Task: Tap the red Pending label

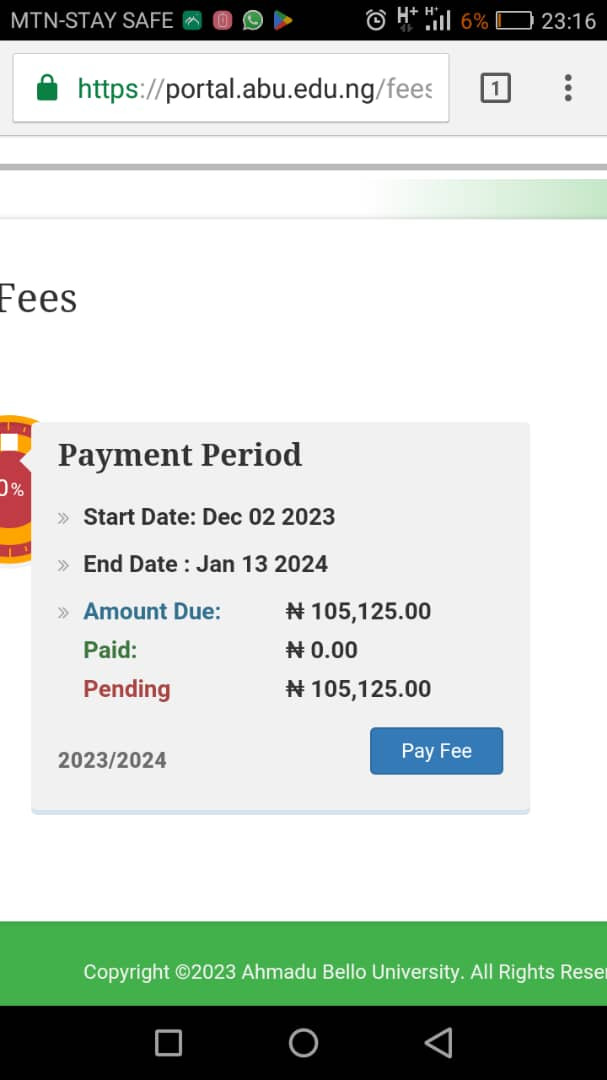Action: pos(127,689)
